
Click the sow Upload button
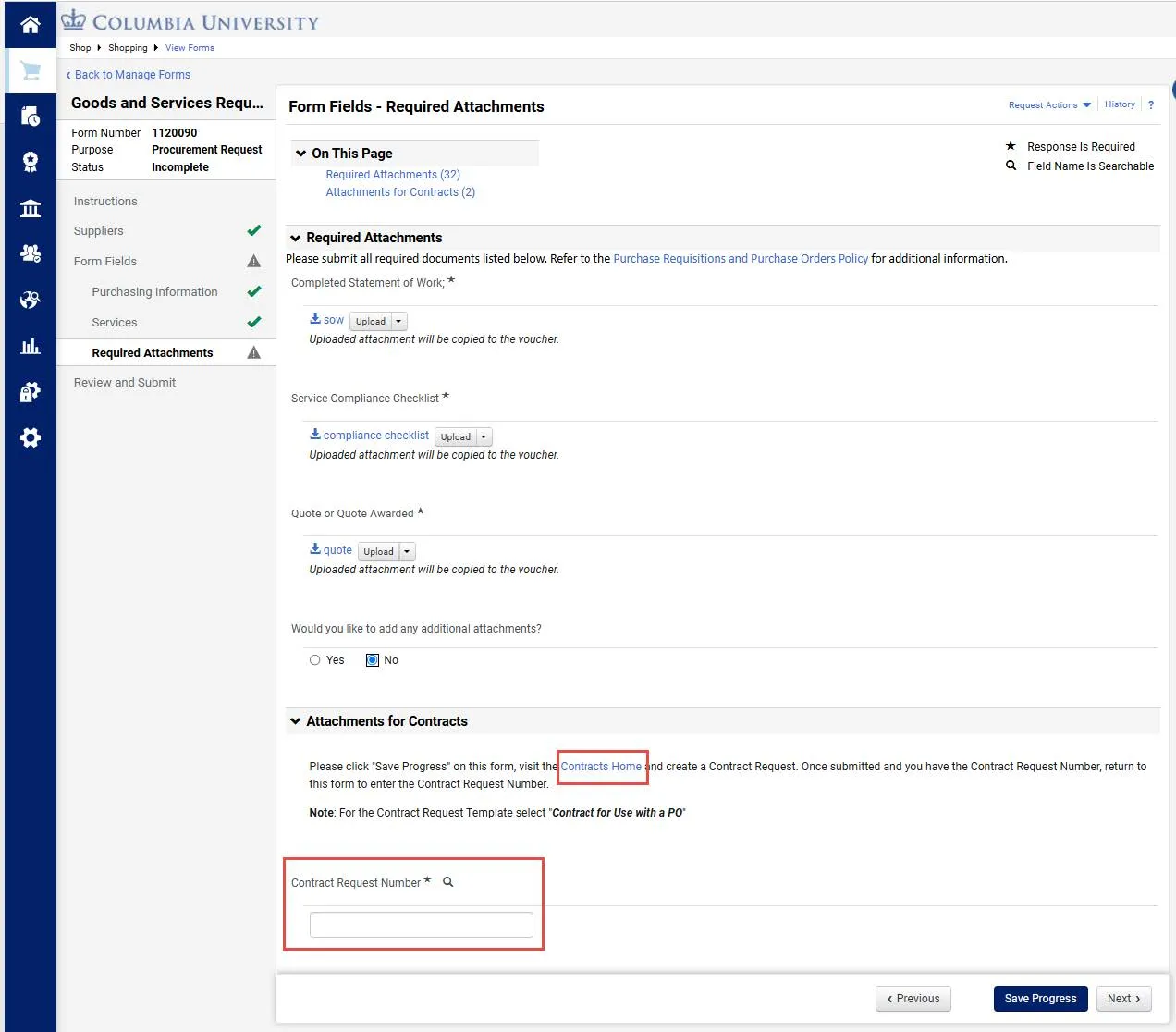tap(371, 322)
